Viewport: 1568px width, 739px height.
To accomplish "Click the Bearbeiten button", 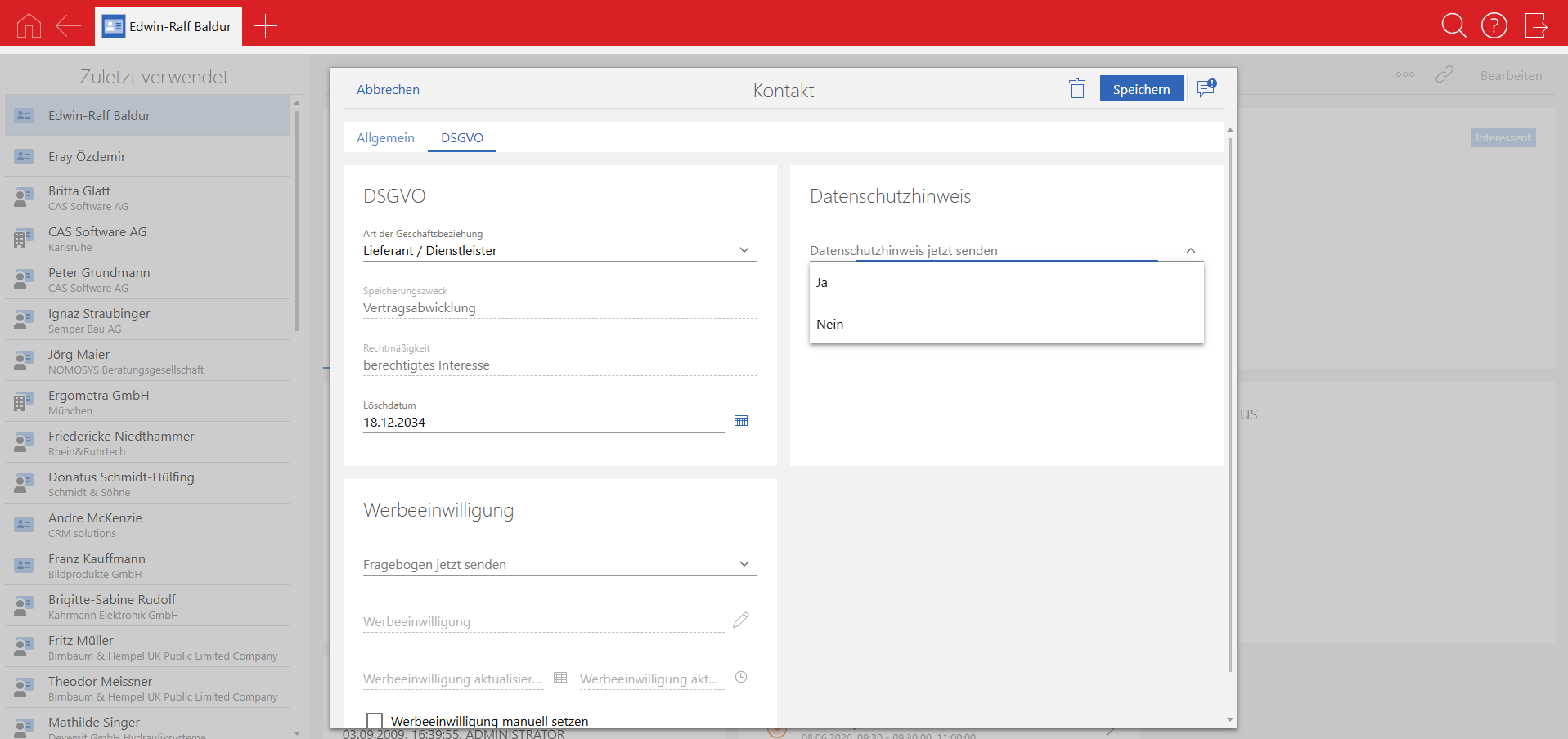I will (x=1511, y=75).
